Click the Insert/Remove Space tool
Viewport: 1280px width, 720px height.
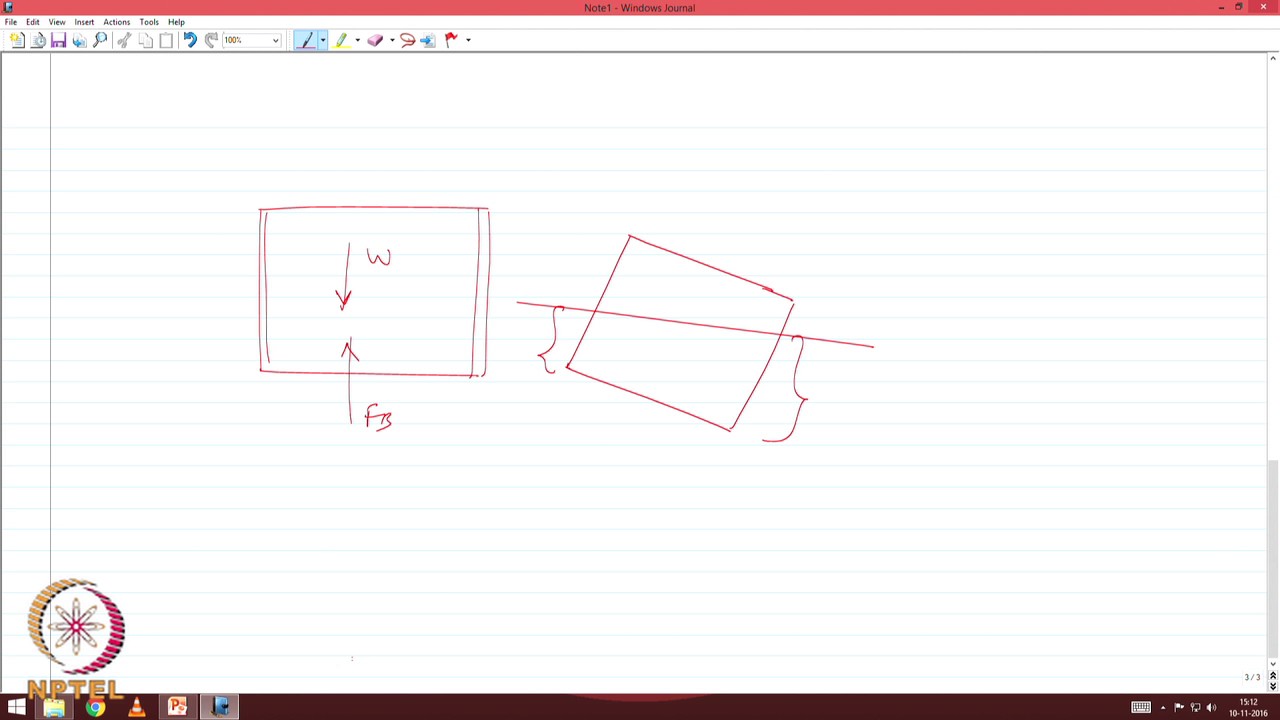point(428,40)
